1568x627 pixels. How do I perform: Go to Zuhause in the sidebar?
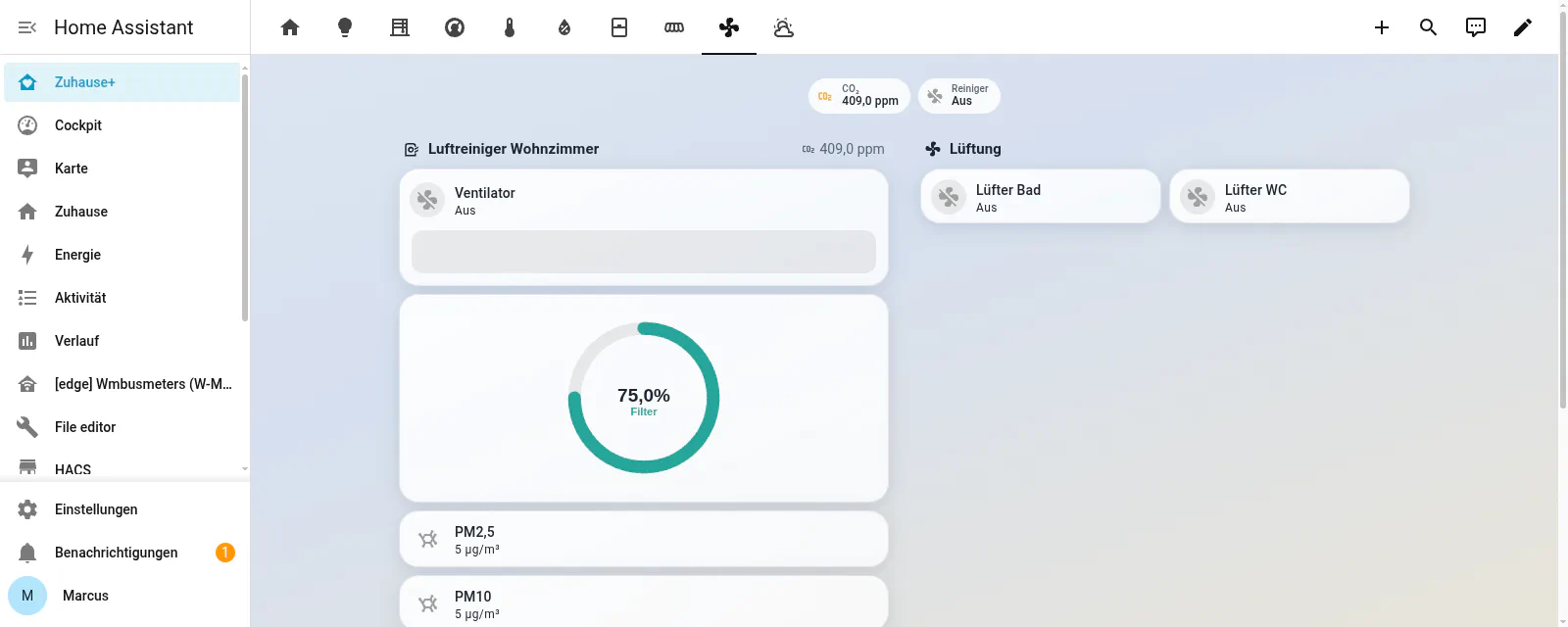(x=122, y=212)
